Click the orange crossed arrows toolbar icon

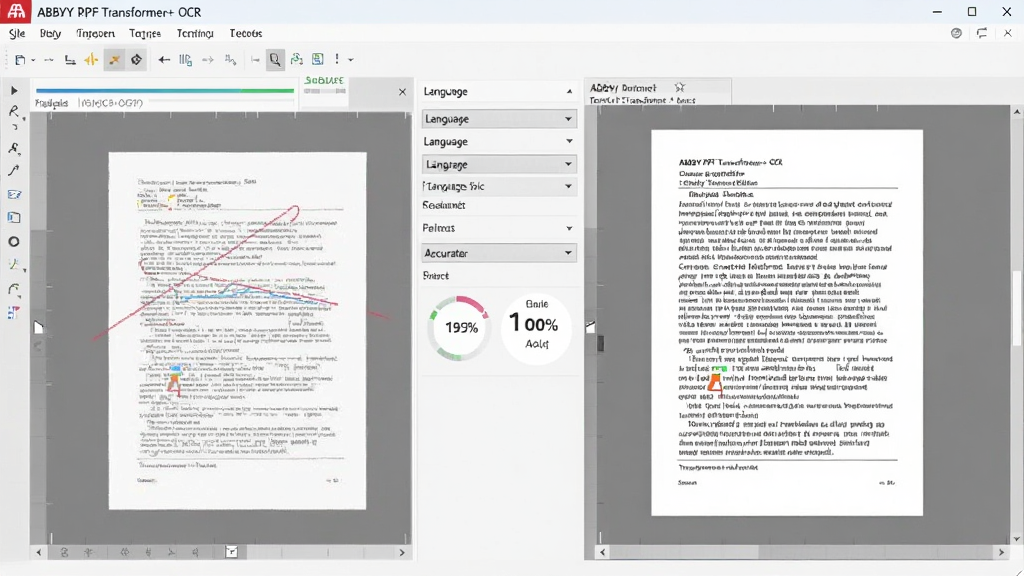[x=91, y=60]
